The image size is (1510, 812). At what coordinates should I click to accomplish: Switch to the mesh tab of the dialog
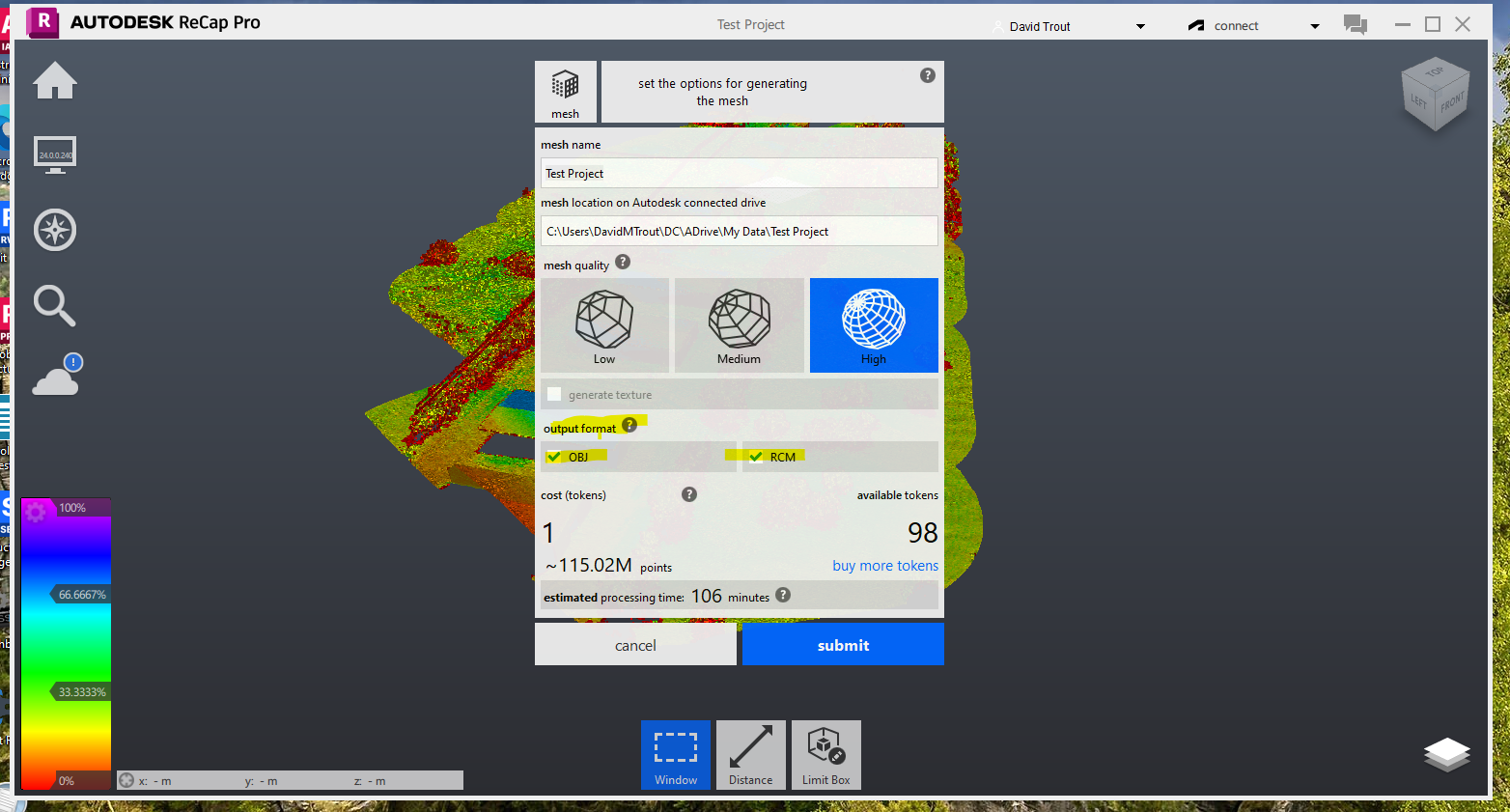tap(566, 92)
